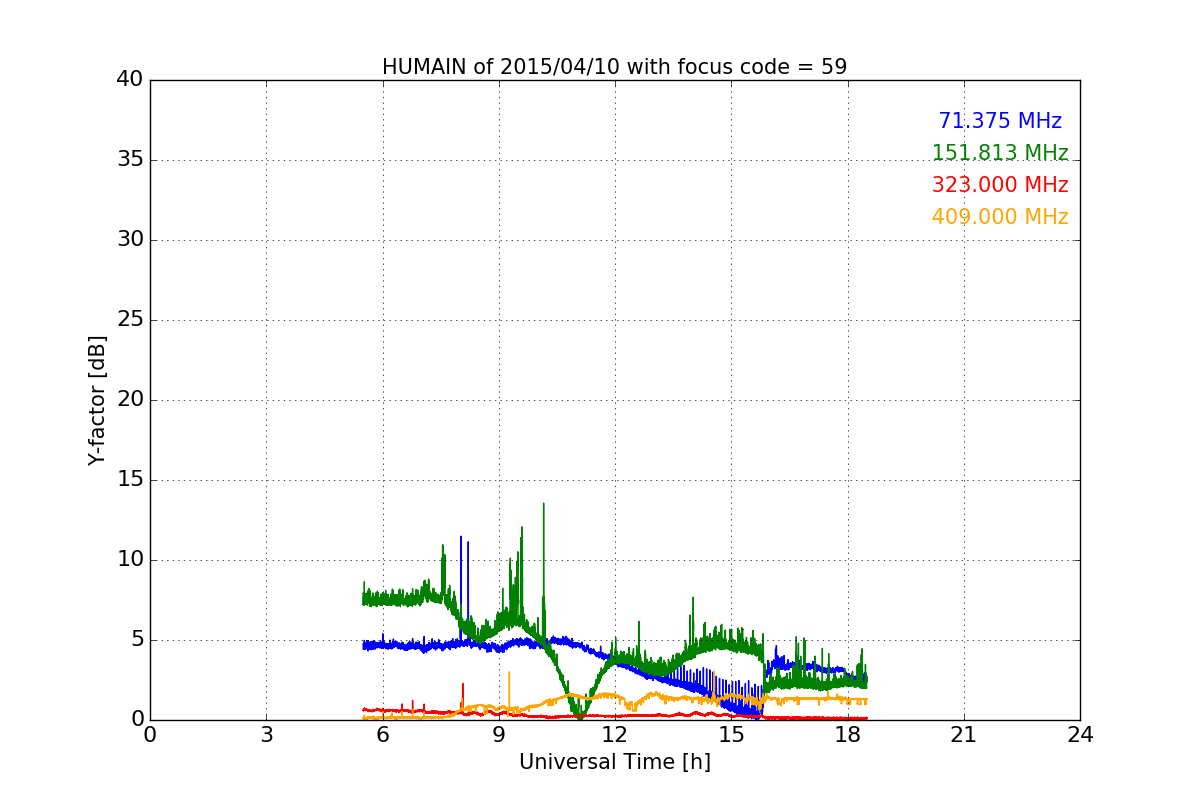
Task: Click the x-axis tick label '24'
Action: 1080,734
